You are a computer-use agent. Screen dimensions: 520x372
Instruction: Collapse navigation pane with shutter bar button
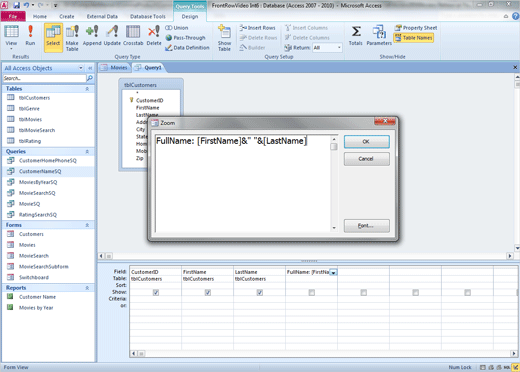[x=90, y=68]
